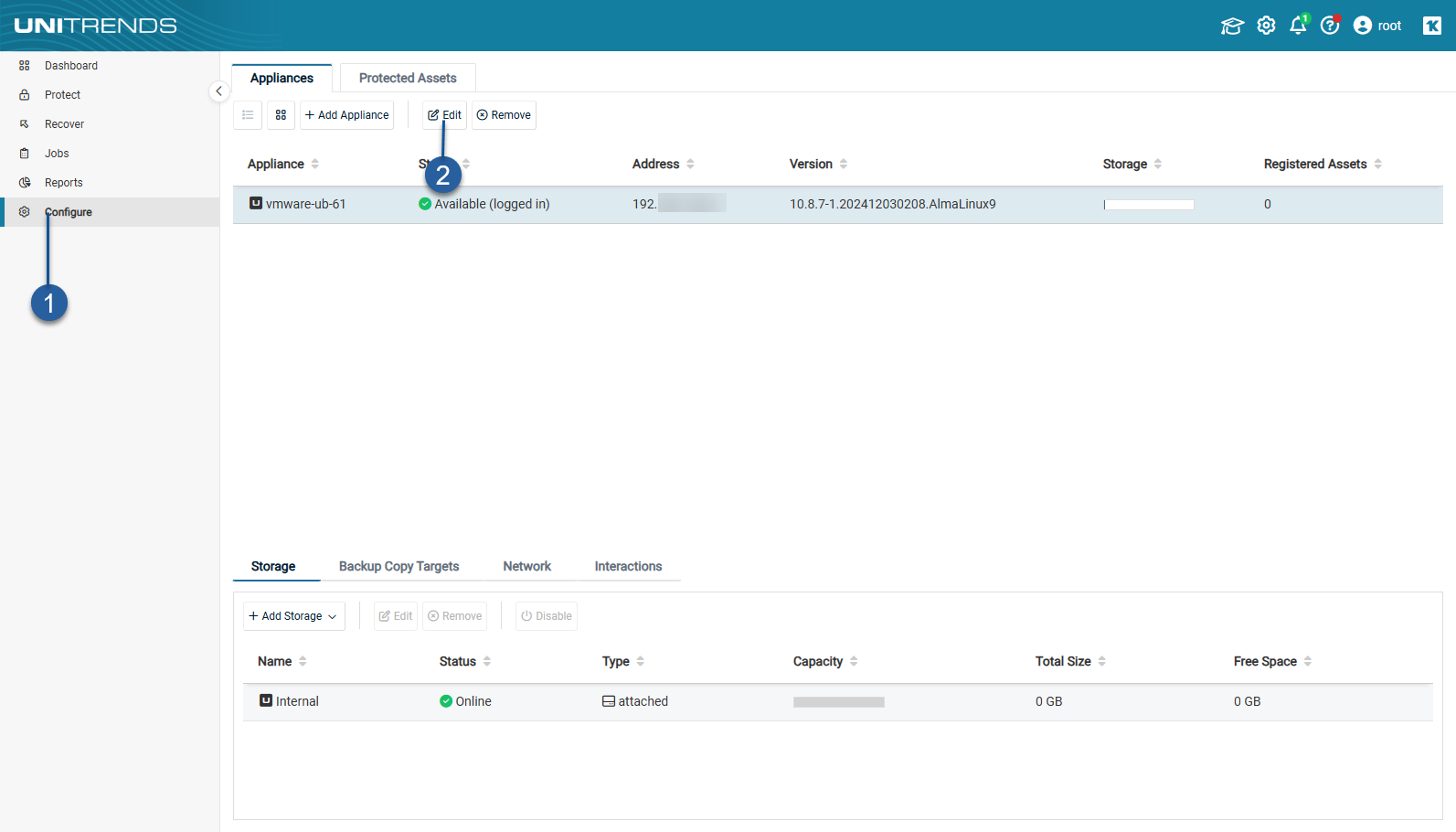The width and height of the screenshot is (1456, 832).
Task: Open the Backup Copy Targets tab
Action: [399, 566]
